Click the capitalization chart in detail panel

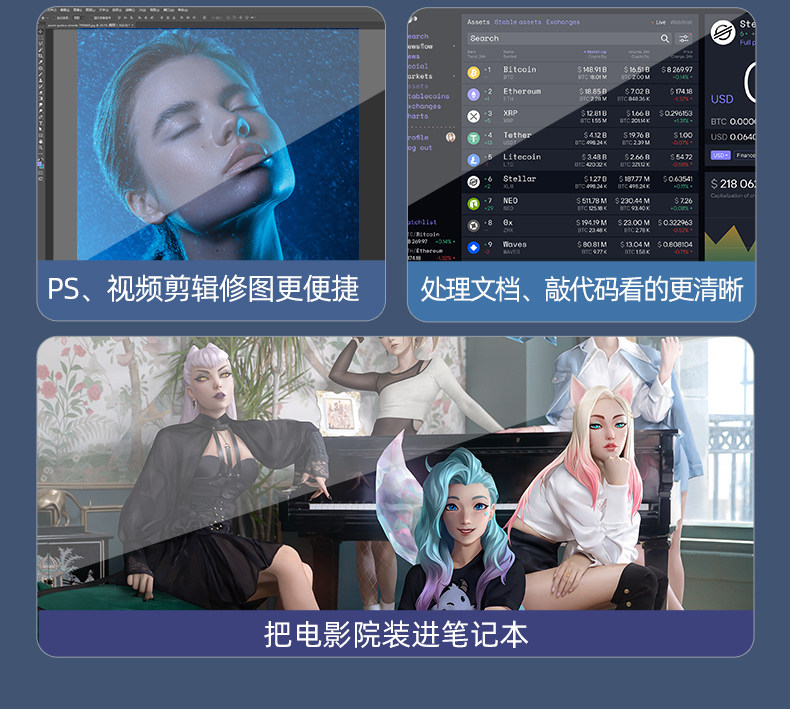click(x=730, y=243)
